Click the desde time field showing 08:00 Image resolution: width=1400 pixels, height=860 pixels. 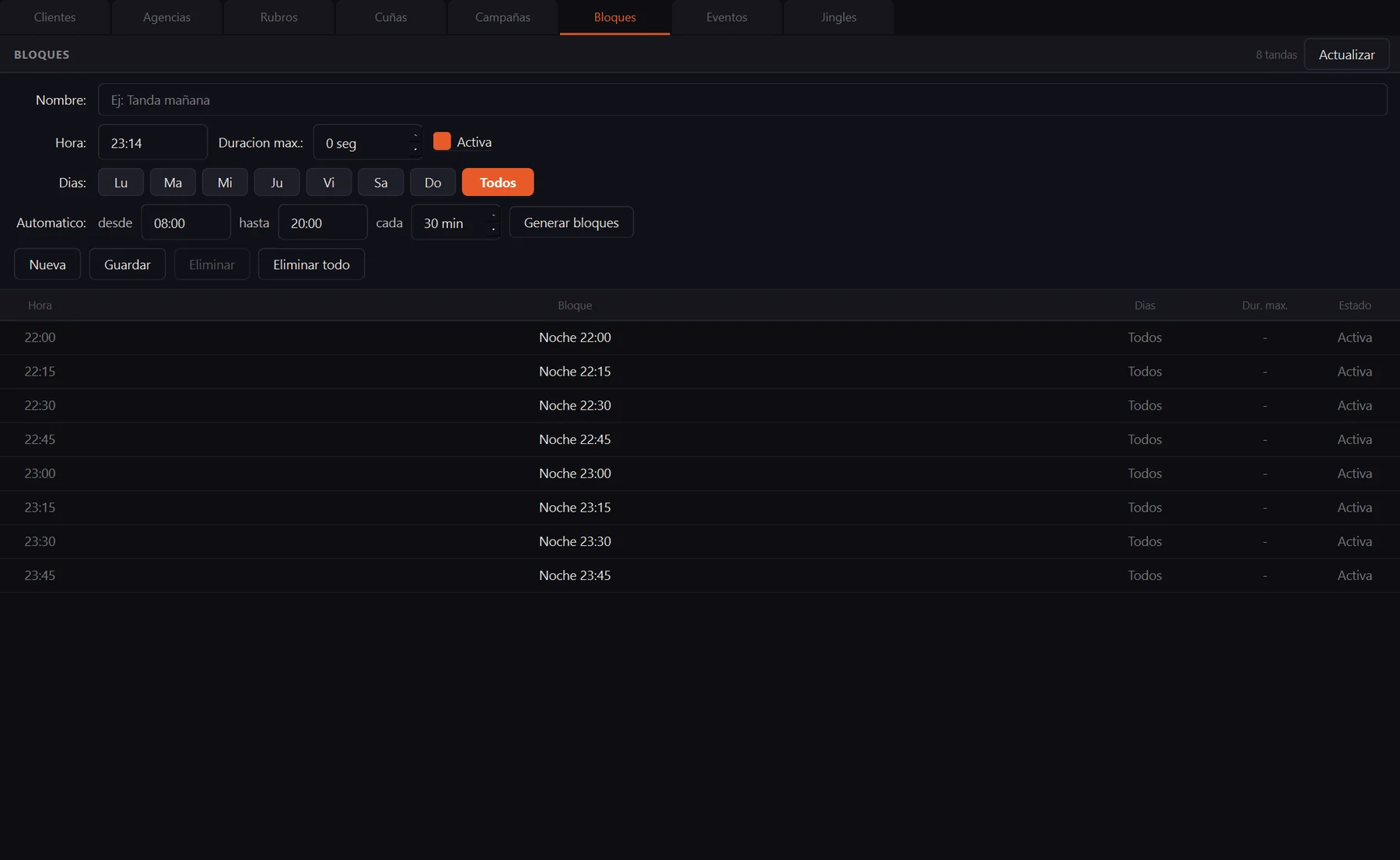(x=186, y=222)
